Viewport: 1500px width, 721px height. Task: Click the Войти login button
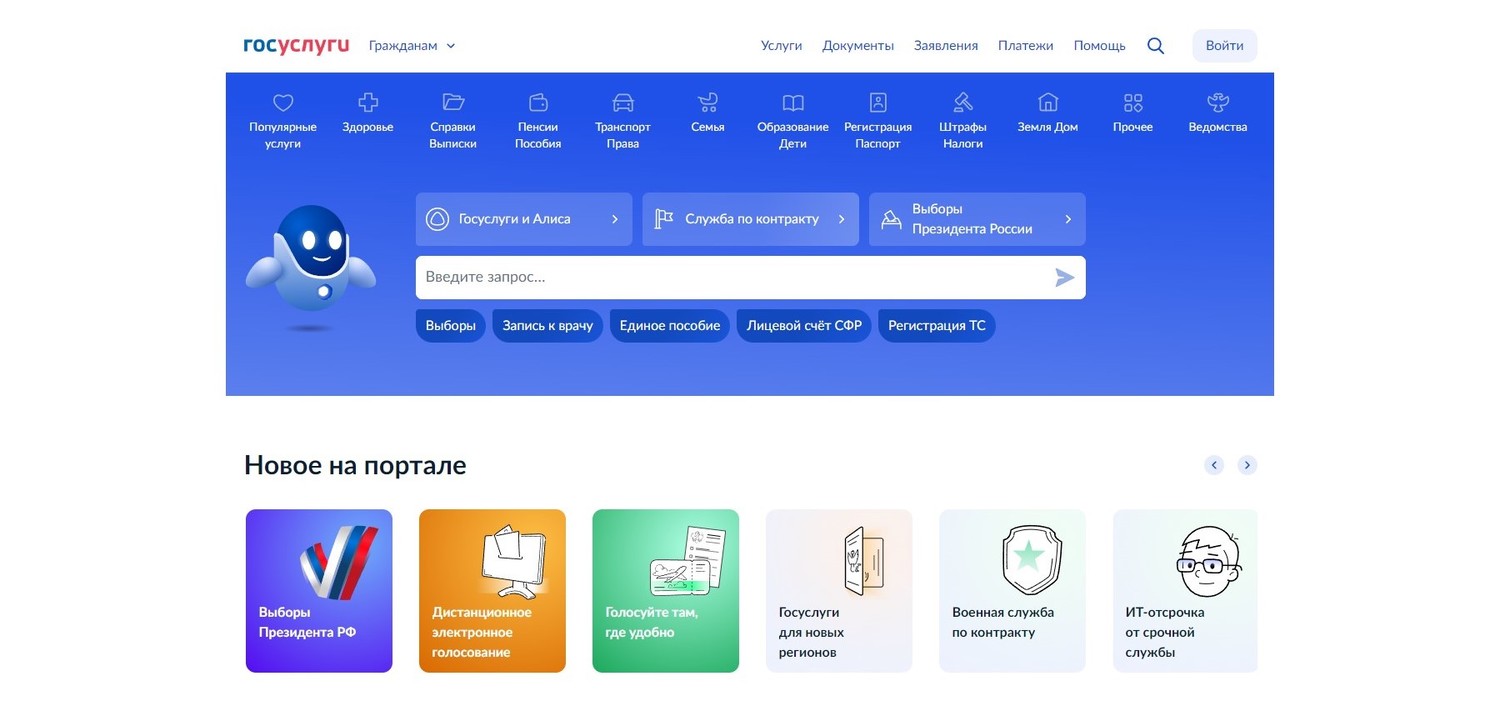[1225, 46]
